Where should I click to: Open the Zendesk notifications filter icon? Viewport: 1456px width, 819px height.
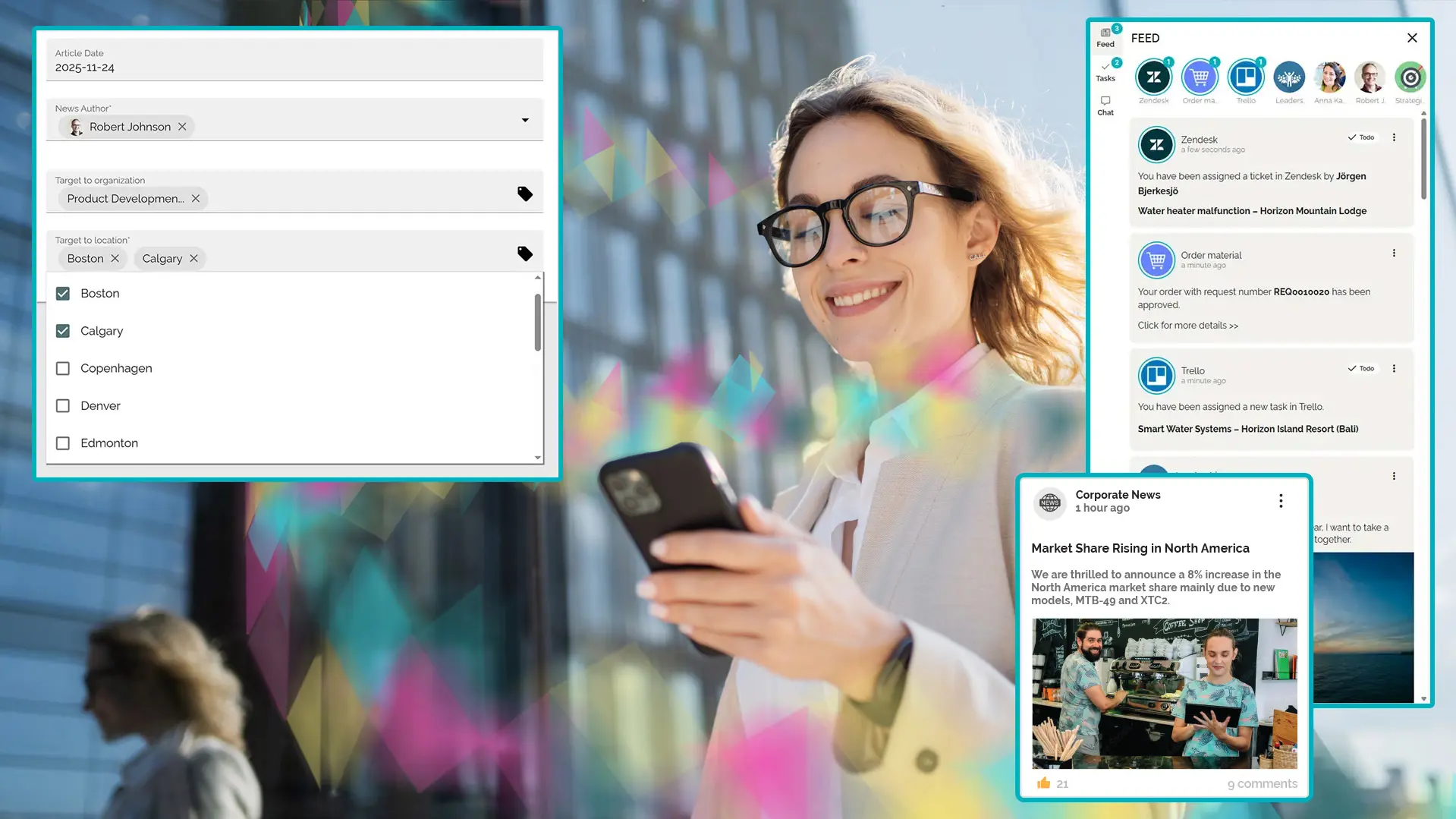[x=1154, y=77]
